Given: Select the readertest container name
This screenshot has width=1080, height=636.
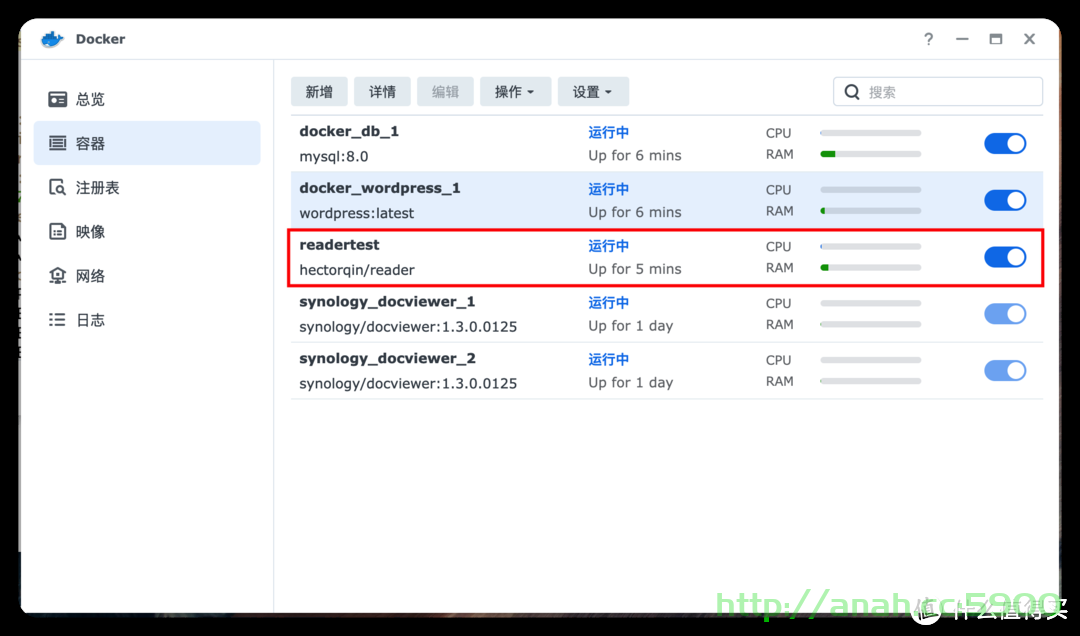Looking at the screenshot, I should pyautogui.click(x=339, y=245).
